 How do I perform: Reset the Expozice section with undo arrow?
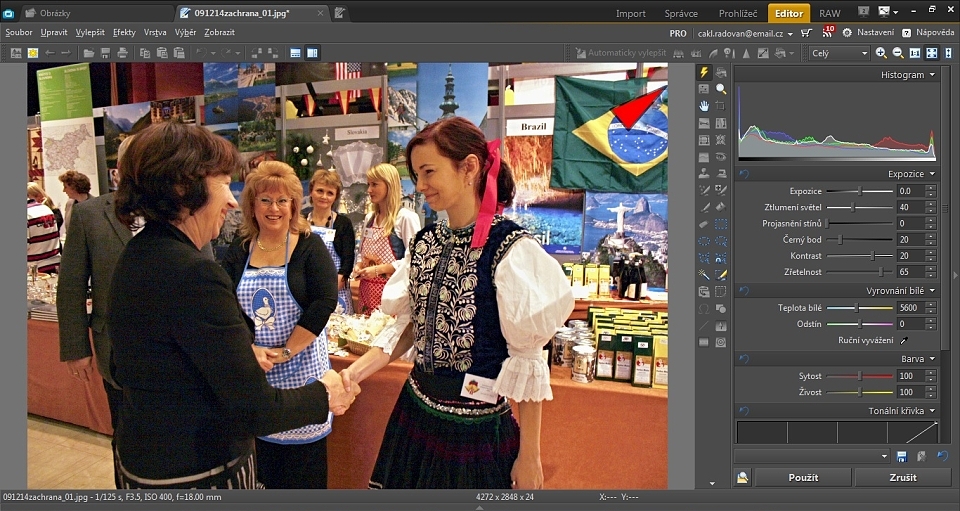point(742,174)
